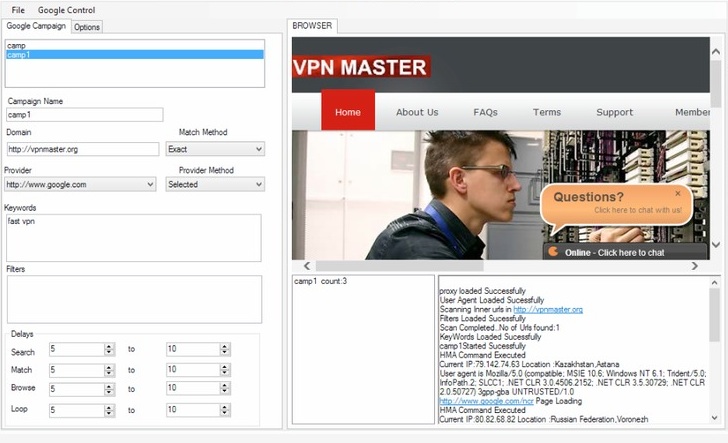This screenshot has width=728, height=443.
Task: Open the Provider dropdown
Action: point(80,184)
